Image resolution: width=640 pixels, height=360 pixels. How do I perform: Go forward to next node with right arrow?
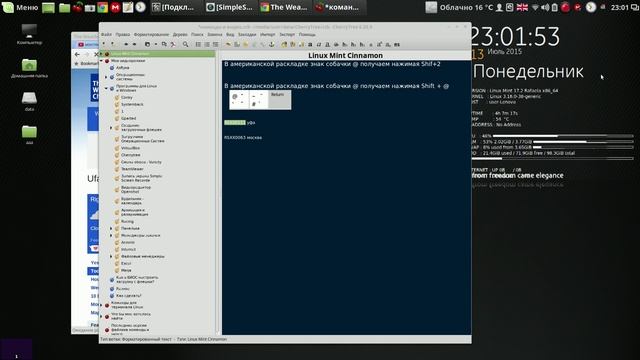134,44
